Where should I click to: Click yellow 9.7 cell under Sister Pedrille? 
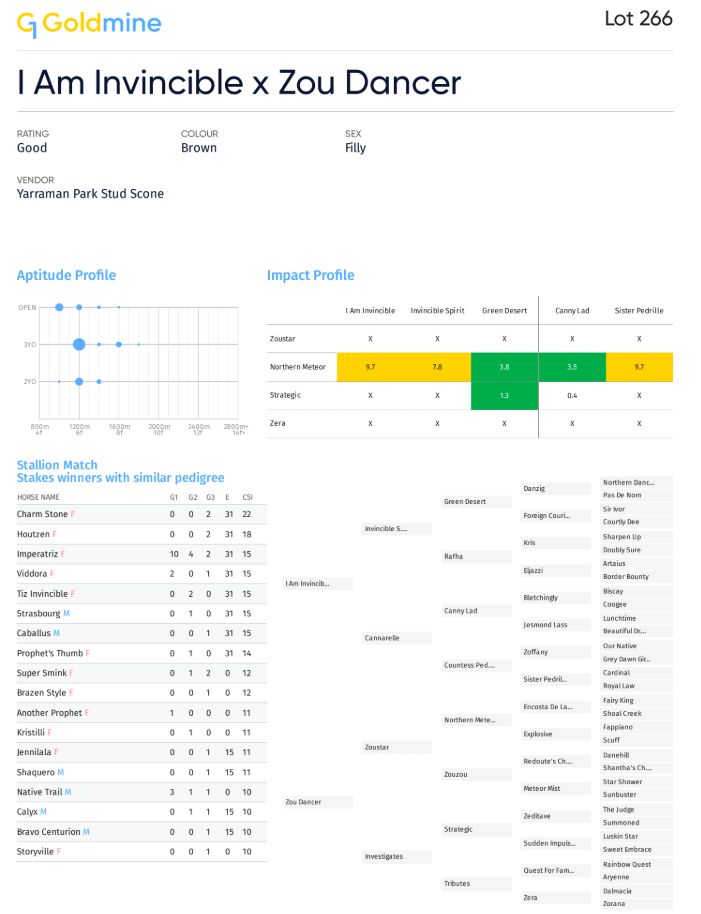tap(639, 367)
